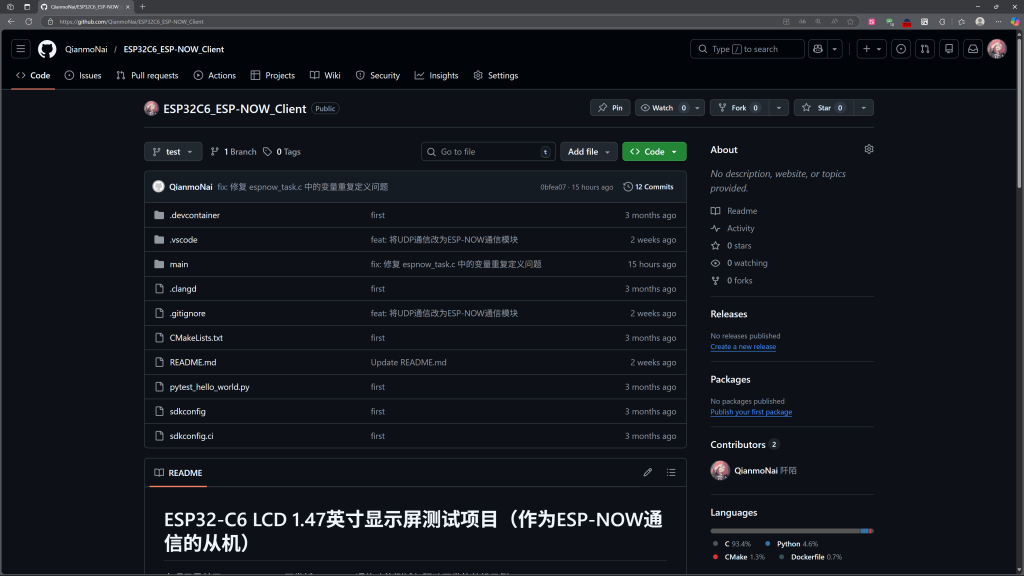Open the Copilot chat icon in header

coord(818,49)
